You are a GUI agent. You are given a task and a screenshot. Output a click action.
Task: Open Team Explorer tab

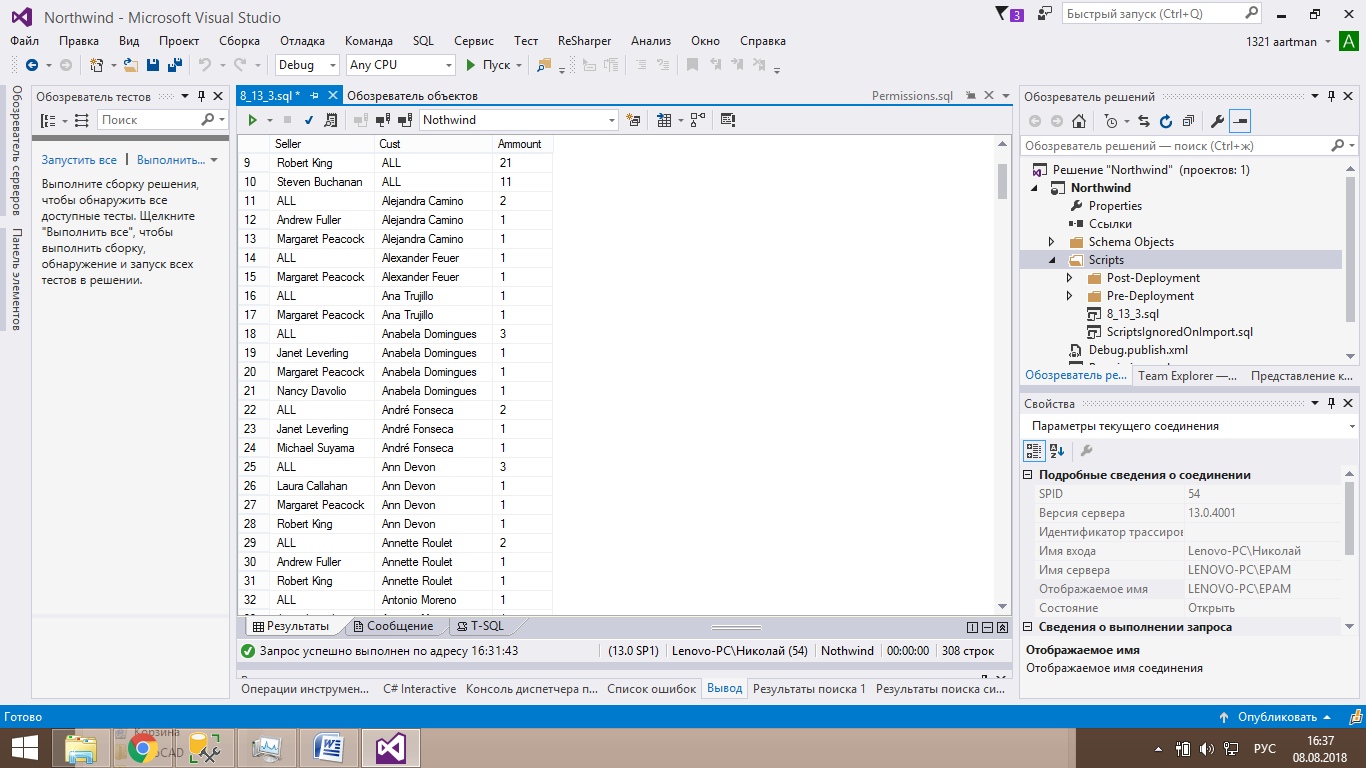point(1188,376)
